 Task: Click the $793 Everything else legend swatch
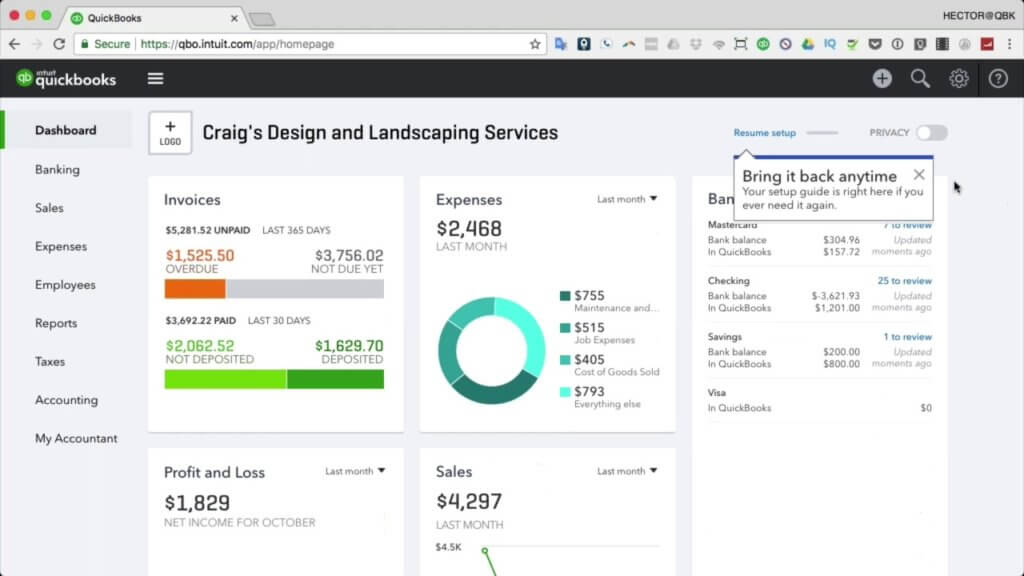tap(565, 392)
